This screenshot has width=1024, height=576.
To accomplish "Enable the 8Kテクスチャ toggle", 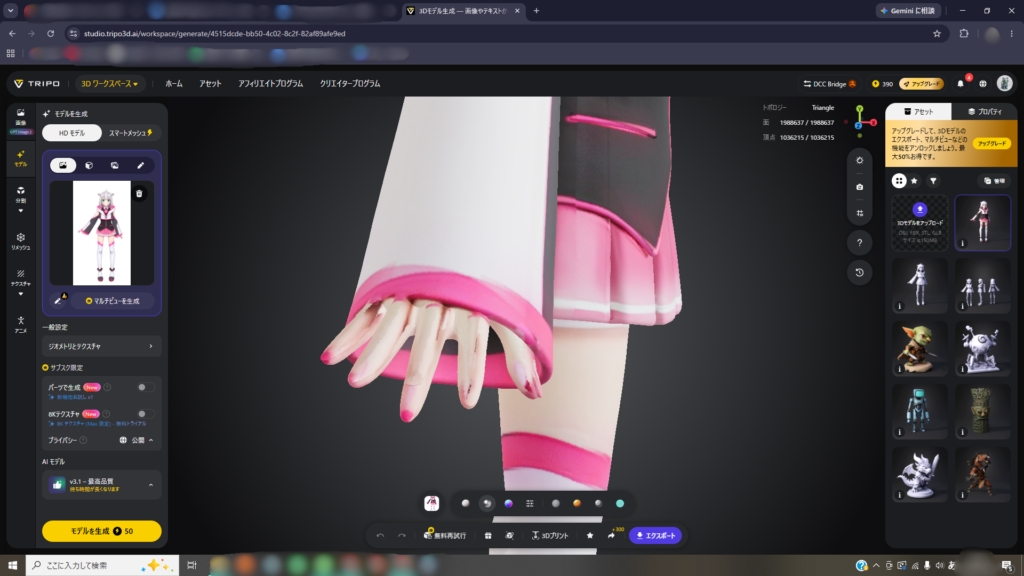I will tap(146, 413).
